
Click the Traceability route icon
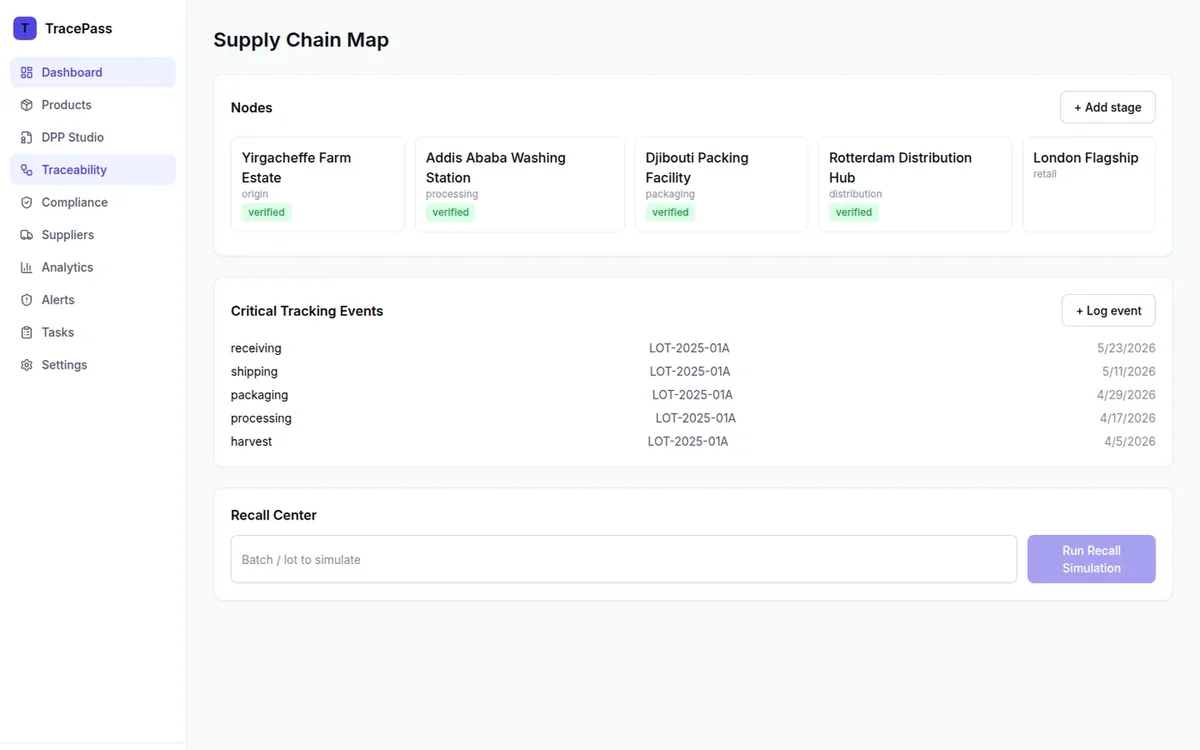point(27,170)
